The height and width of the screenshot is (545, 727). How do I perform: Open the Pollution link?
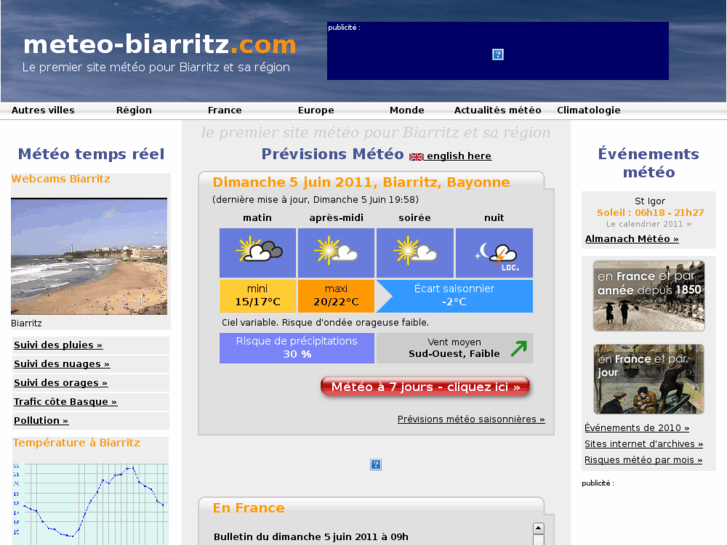41,421
